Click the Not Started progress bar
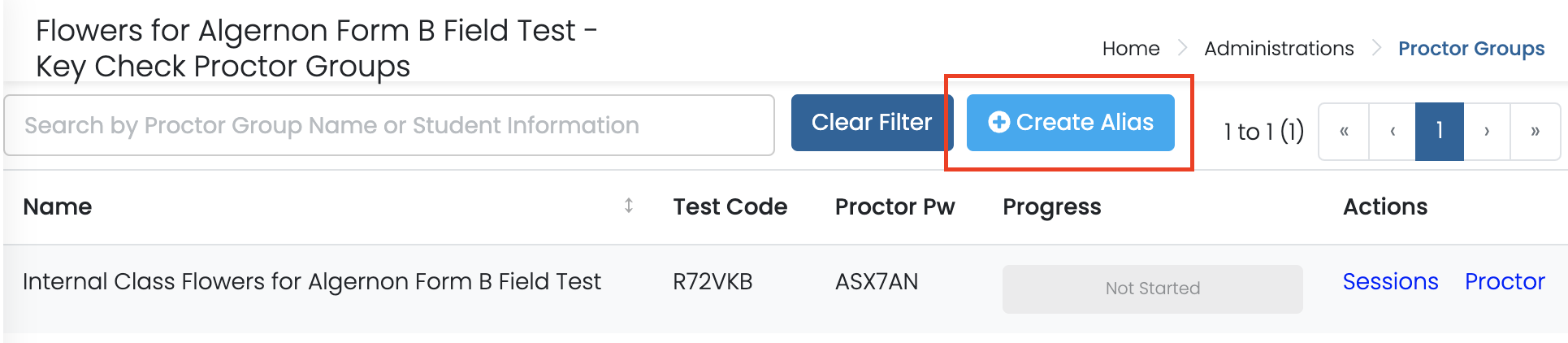Image resolution: width=1568 pixels, height=343 pixels. tap(1152, 289)
